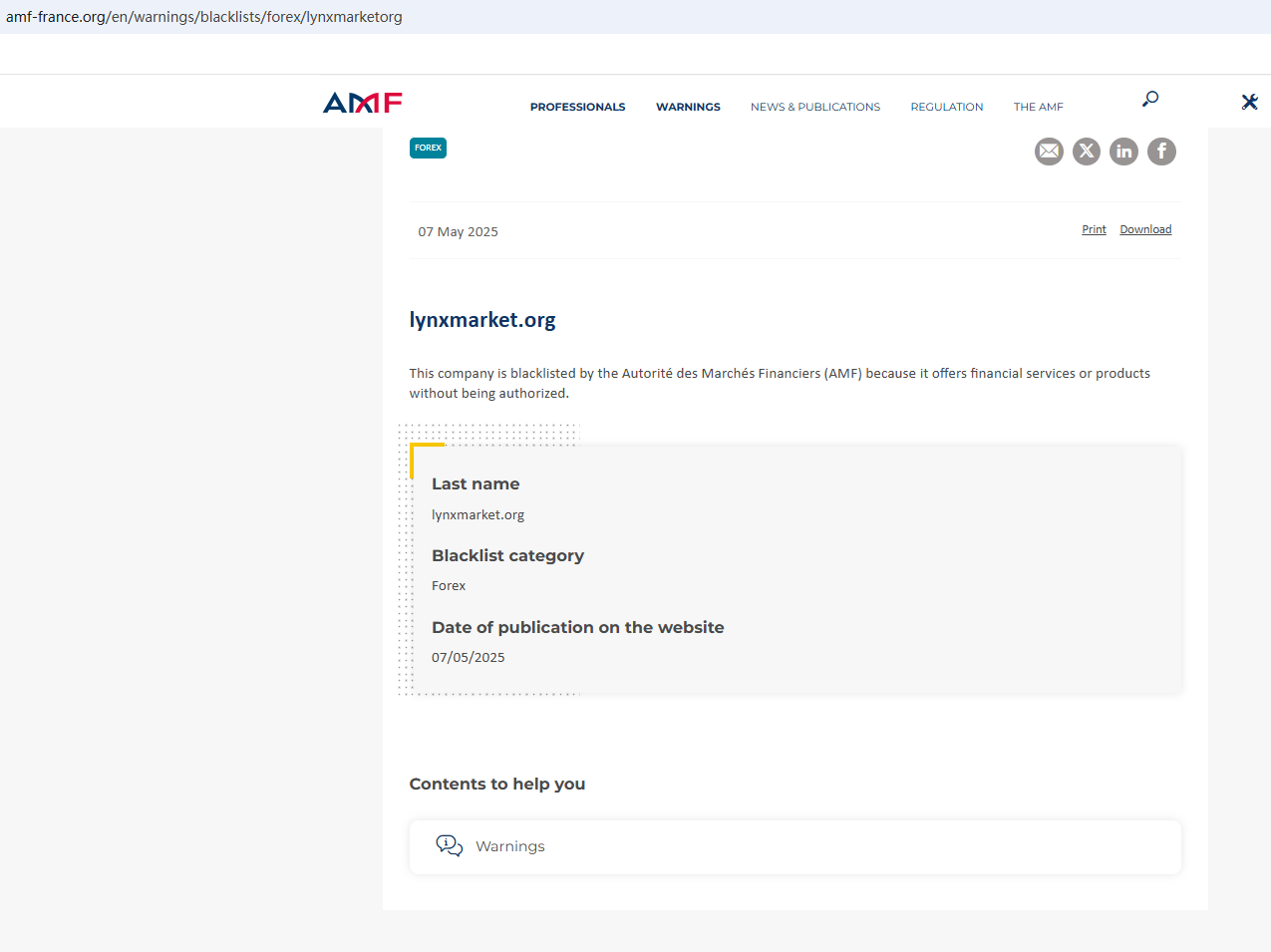
Task: Click the Blacklist category label
Action: pos(507,555)
